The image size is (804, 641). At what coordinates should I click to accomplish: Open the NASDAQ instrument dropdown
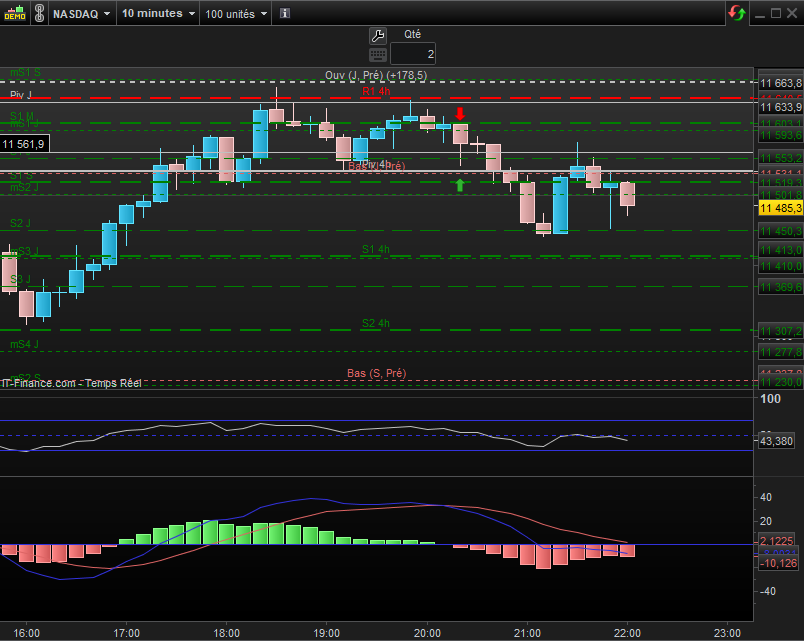(82, 14)
